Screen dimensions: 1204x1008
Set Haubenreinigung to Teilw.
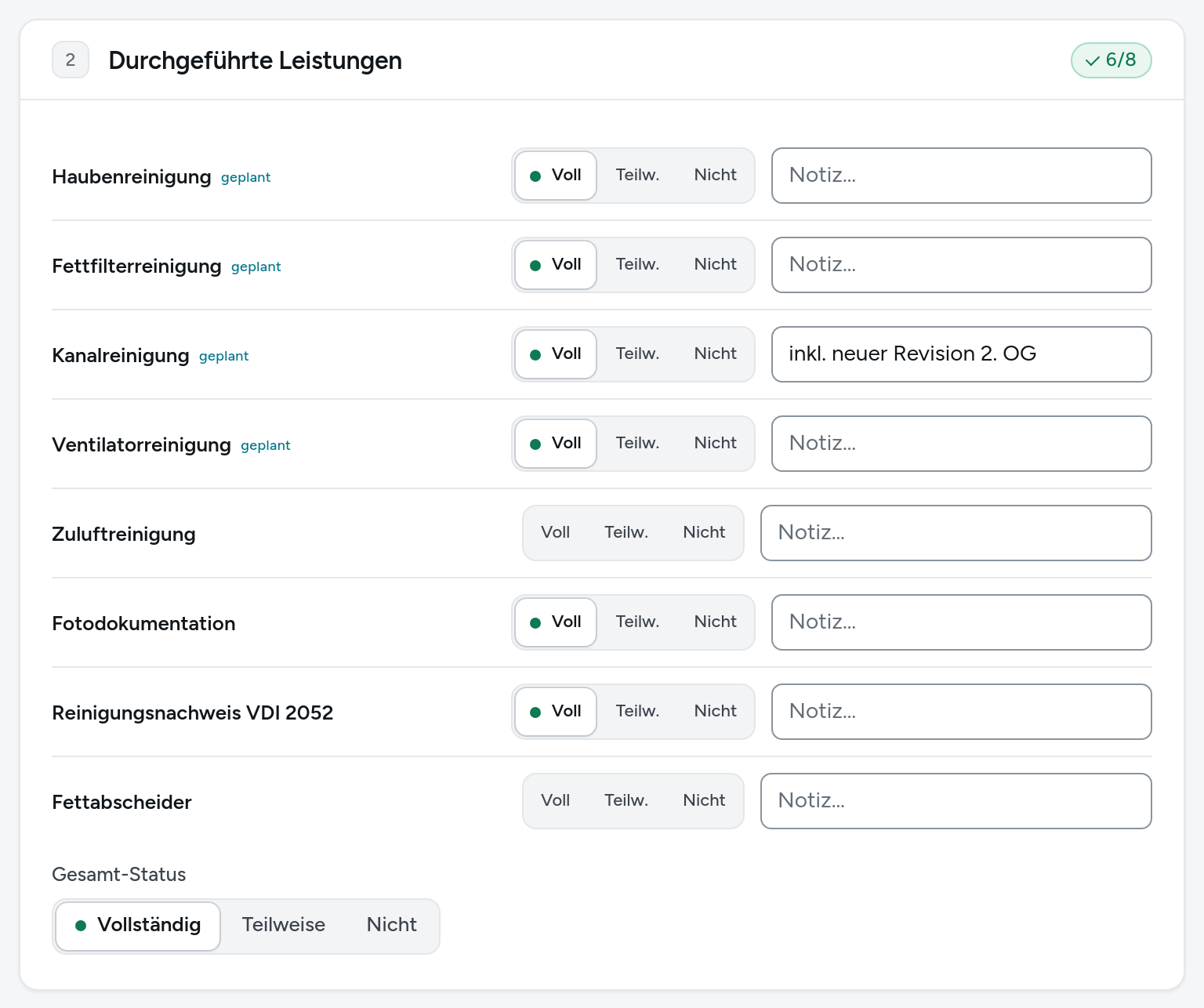pos(637,176)
